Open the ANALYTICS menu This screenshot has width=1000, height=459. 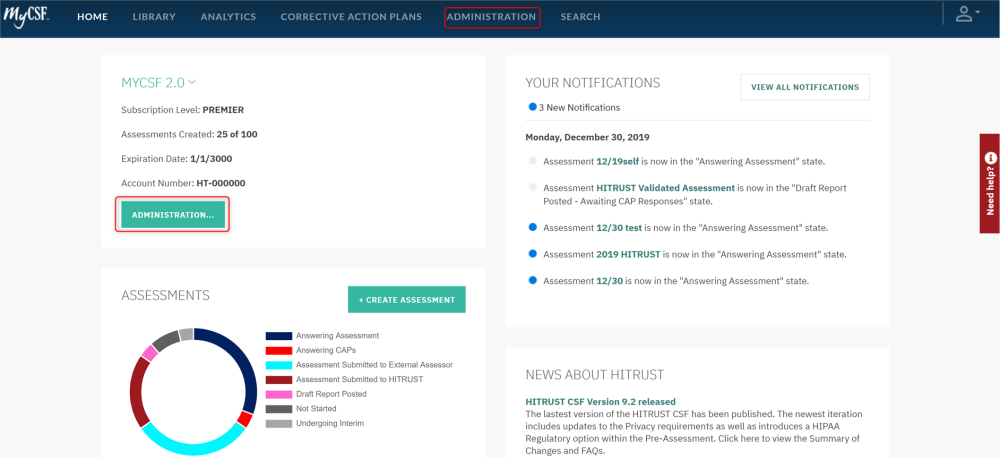[228, 17]
